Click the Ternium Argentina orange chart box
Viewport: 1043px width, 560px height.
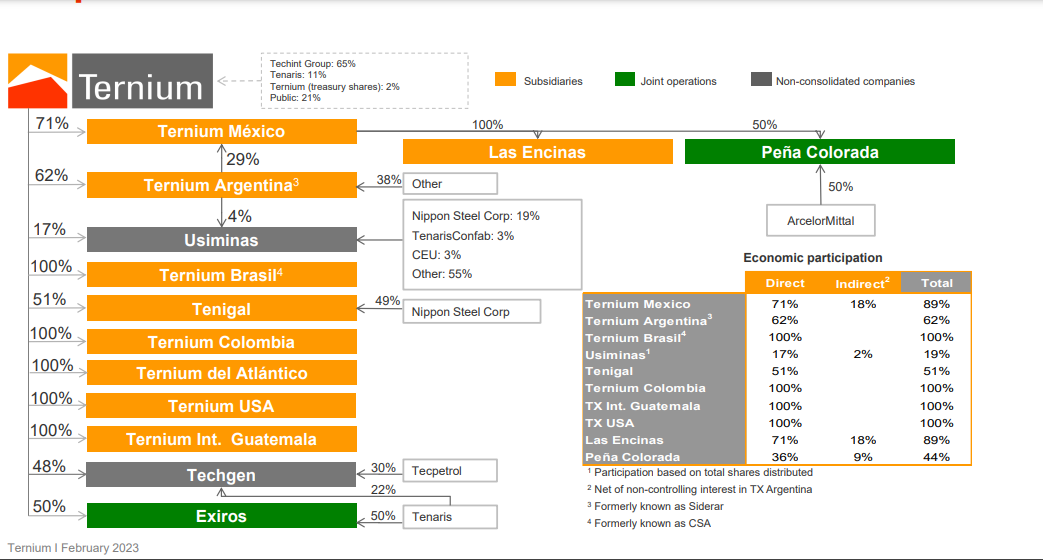coord(221,185)
